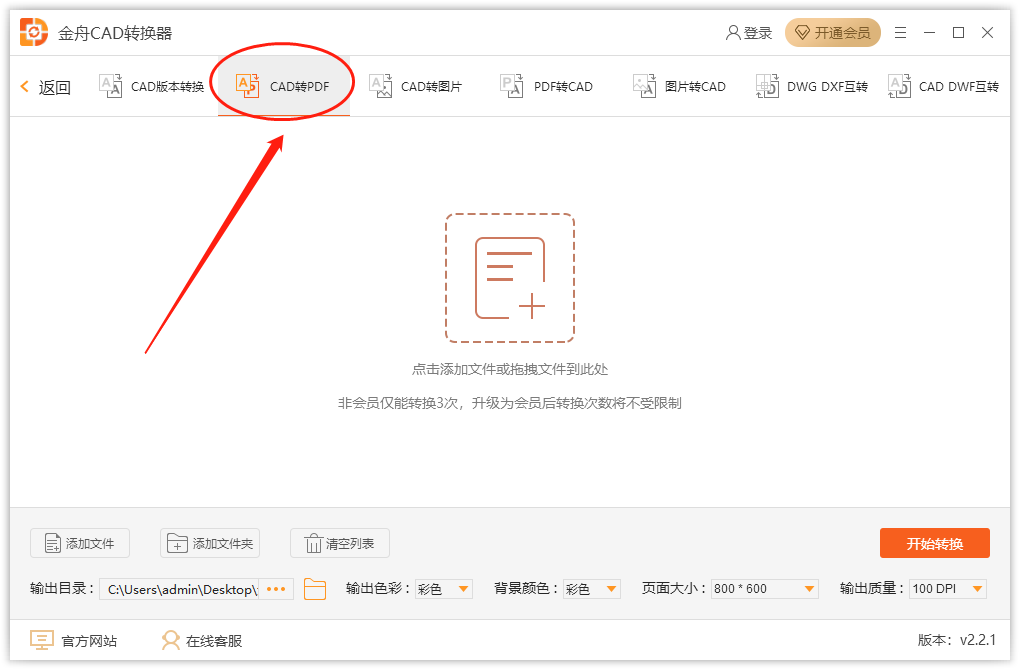Click the 添加文件夹 button
Viewport: 1020px width, 670px height.
pyautogui.click(x=210, y=543)
